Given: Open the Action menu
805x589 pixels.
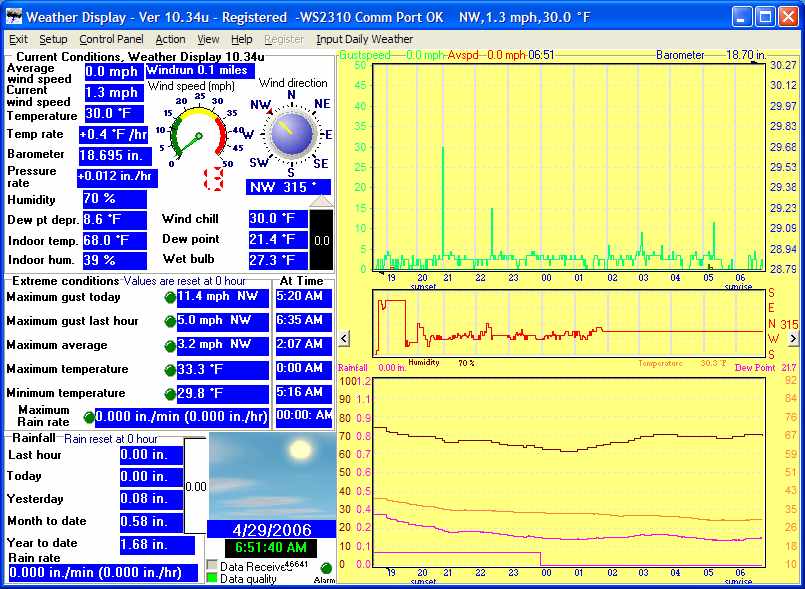Looking at the screenshot, I should click(x=170, y=40).
